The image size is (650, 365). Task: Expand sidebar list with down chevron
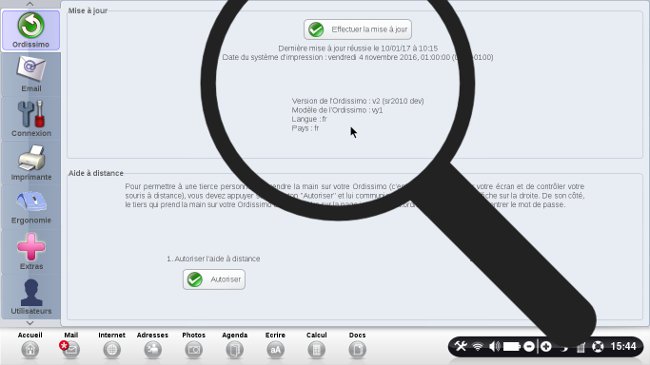[30, 323]
